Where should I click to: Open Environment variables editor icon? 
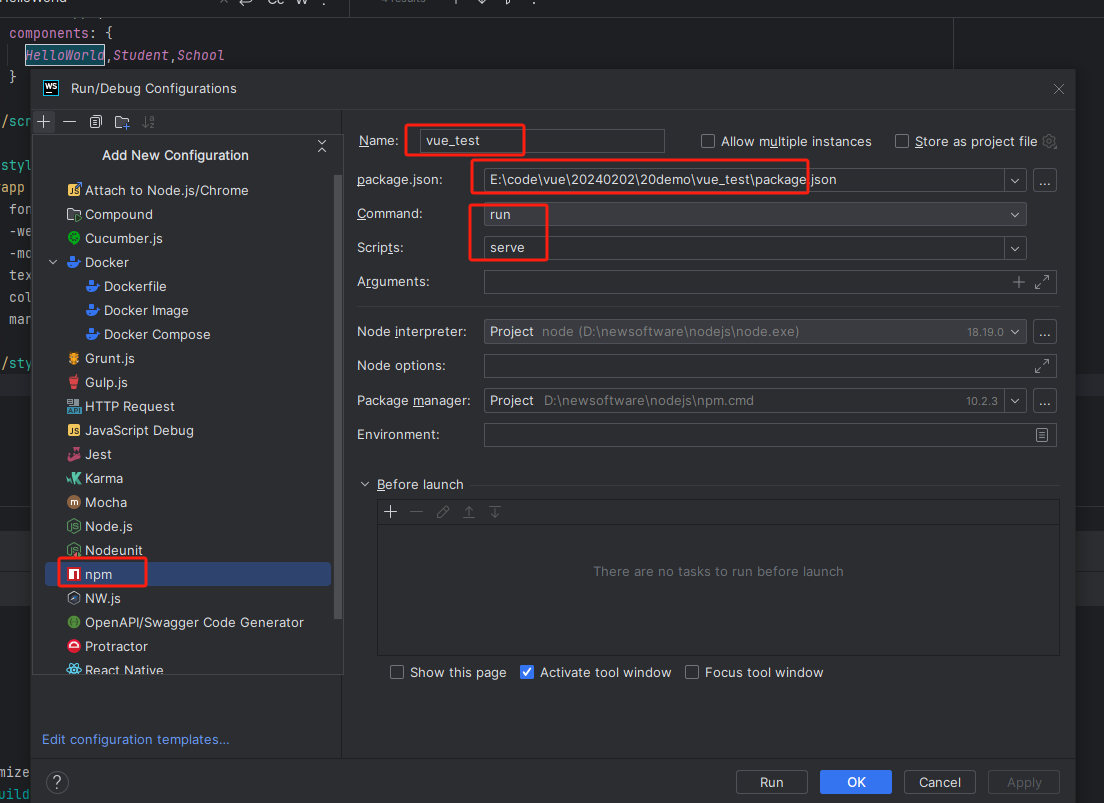1042,435
